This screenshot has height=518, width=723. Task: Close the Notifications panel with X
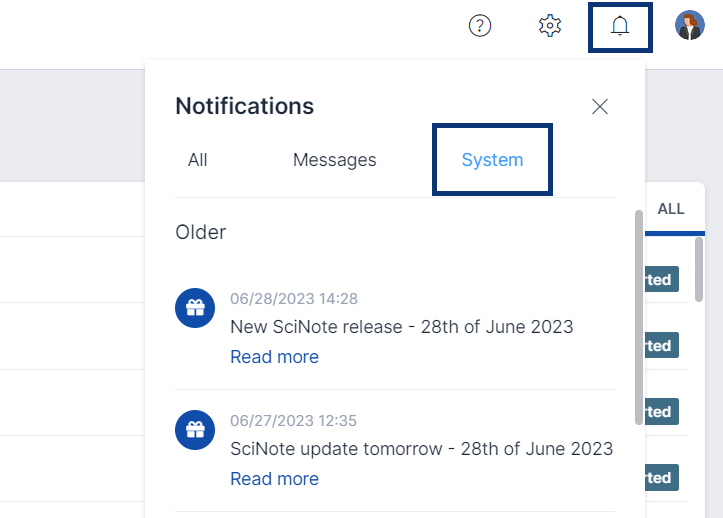point(600,106)
